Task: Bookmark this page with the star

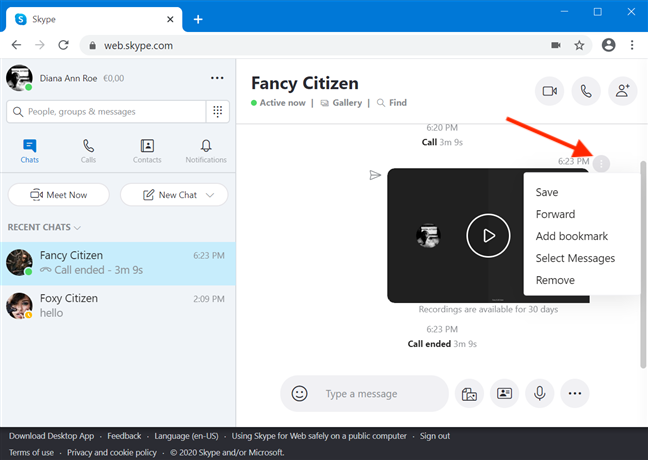Action: click(x=579, y=45)
